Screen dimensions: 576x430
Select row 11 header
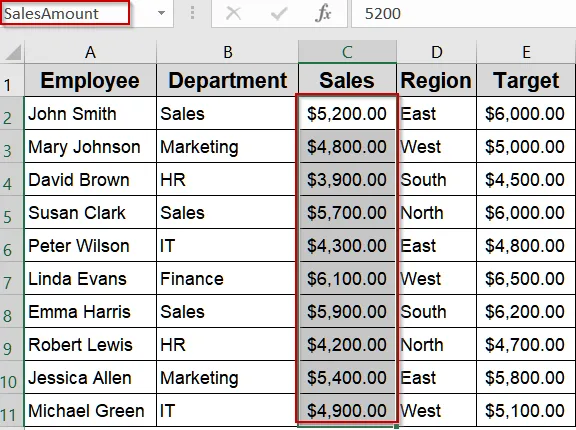(x=12, y=411)
